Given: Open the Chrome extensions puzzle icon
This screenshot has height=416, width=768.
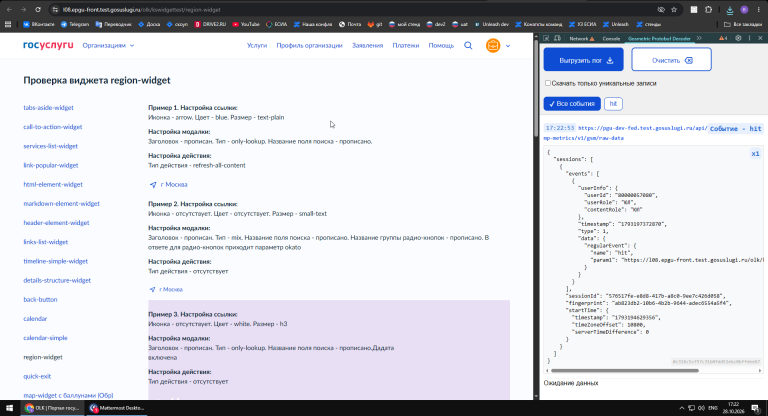Looking at the screenshot, I should pos(708,9).
